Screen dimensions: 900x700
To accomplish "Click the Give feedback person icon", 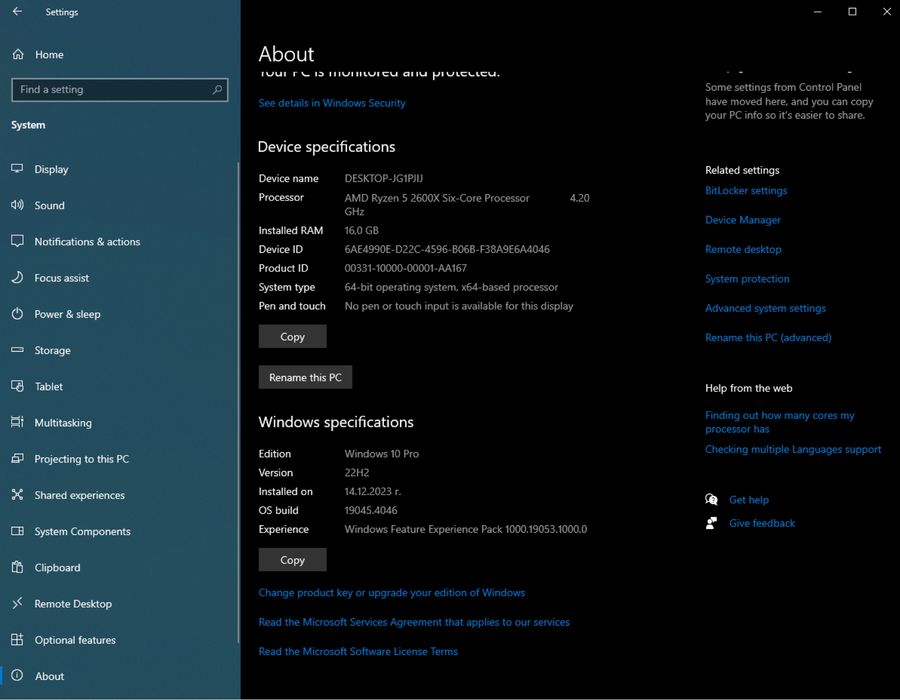I will [711, 523].
